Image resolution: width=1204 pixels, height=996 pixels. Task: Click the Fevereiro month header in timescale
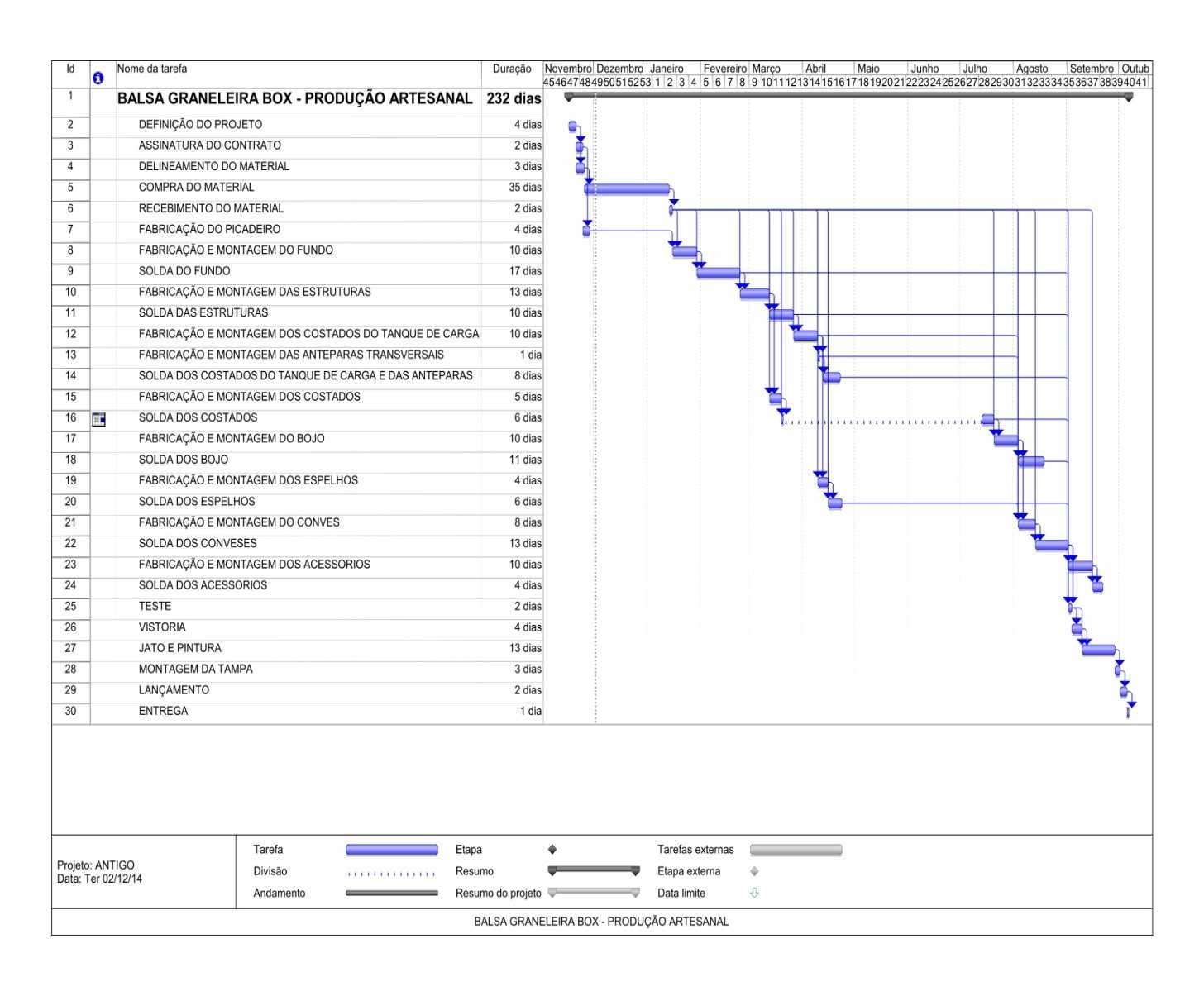pyautogui.click(x=725, y=69)
